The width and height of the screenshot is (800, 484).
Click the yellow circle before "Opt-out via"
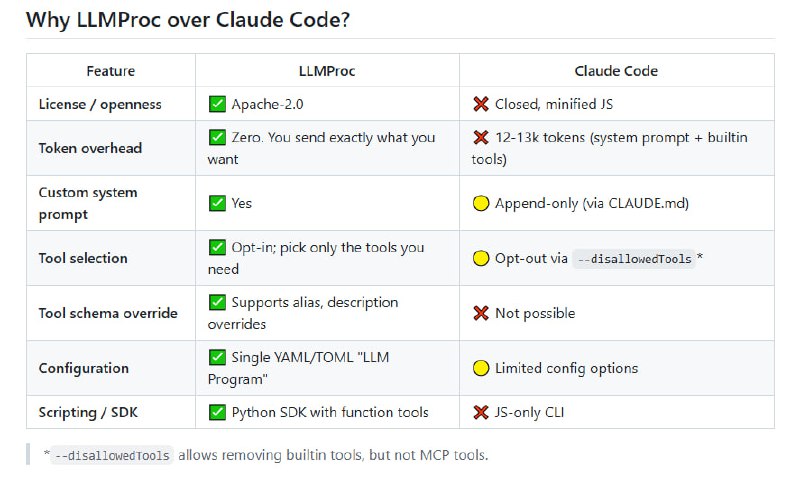(481, 258)
